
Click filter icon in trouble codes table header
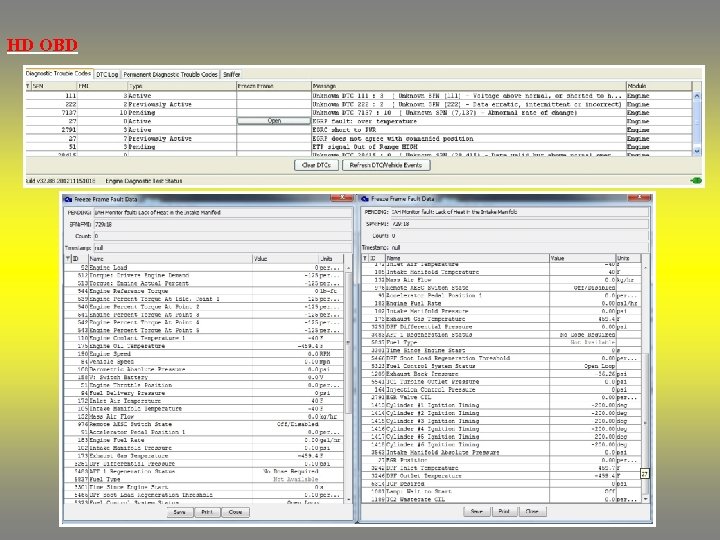click(28, 86)
